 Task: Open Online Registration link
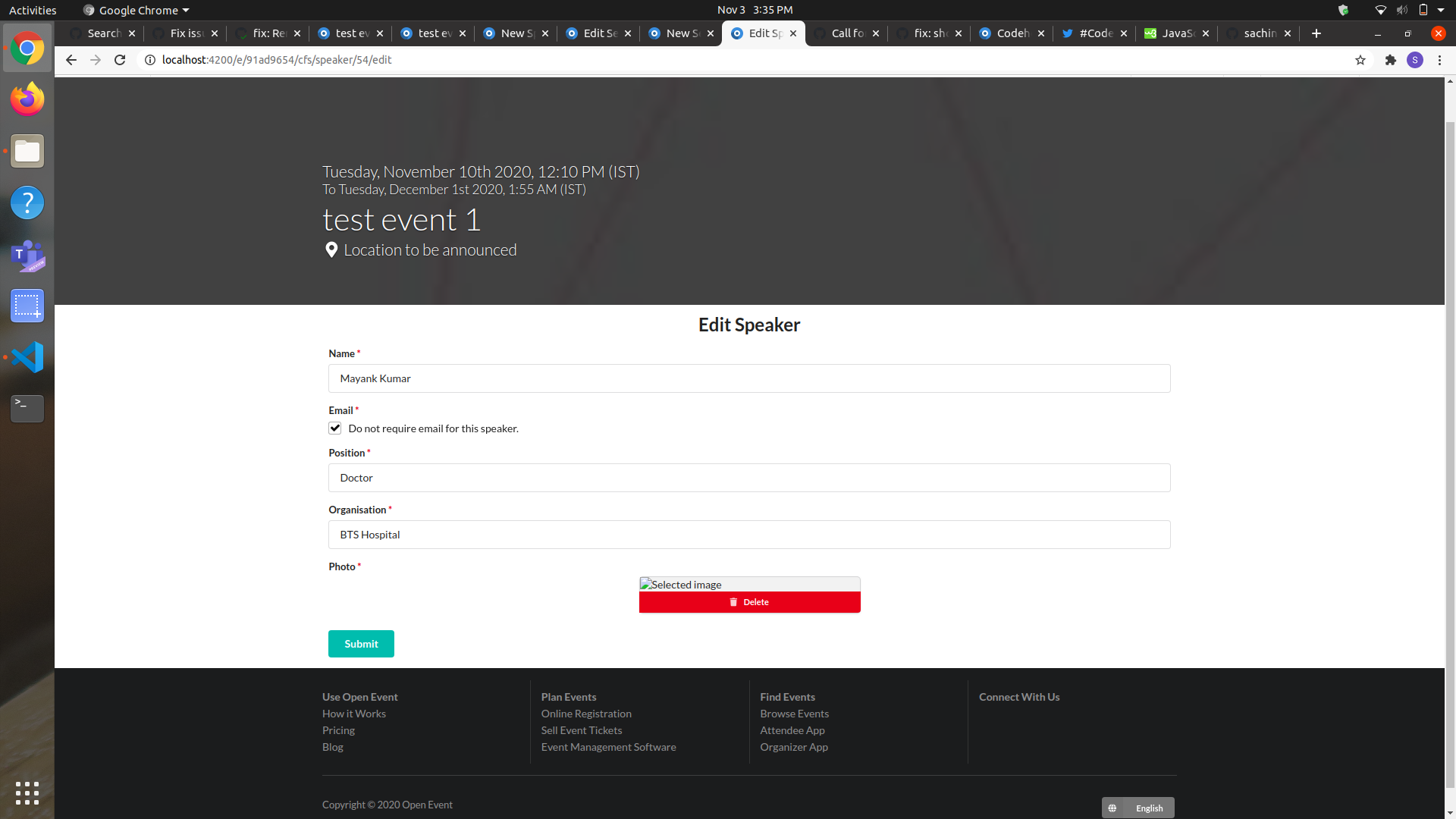(x=586, y=714)
